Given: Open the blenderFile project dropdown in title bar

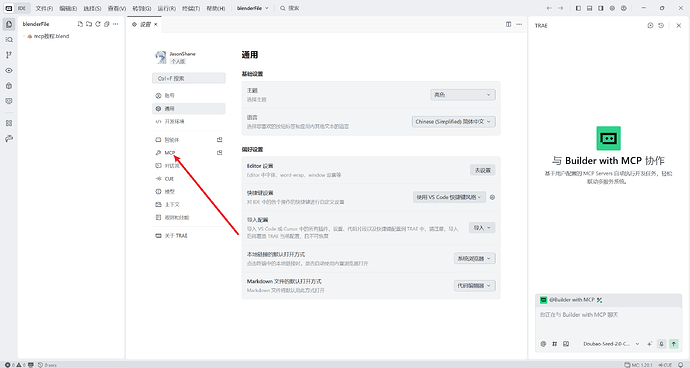Looking at the screenshot, I should point(253,8).
